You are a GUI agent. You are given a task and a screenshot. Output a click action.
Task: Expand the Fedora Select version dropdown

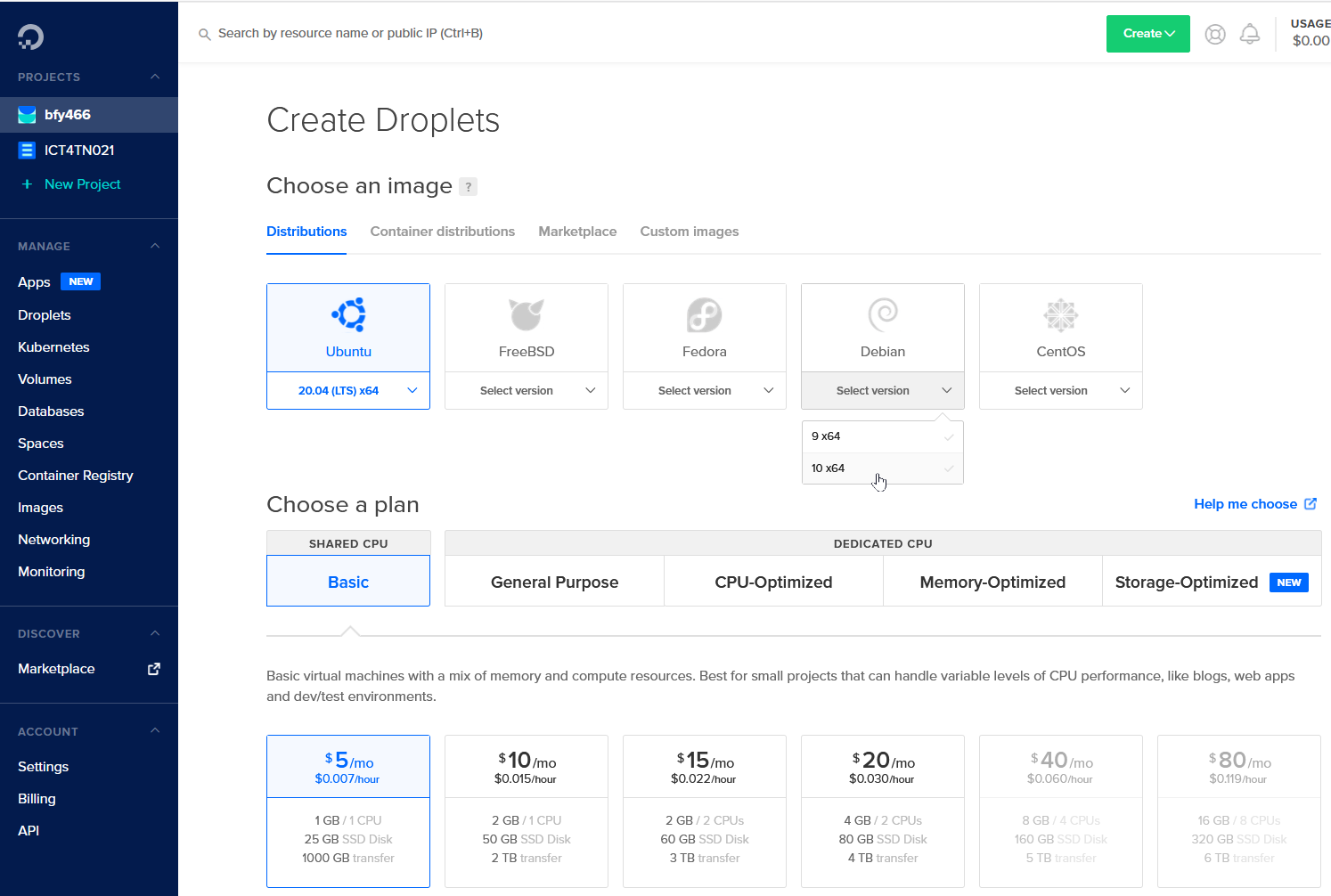click(x=704, y=391)
